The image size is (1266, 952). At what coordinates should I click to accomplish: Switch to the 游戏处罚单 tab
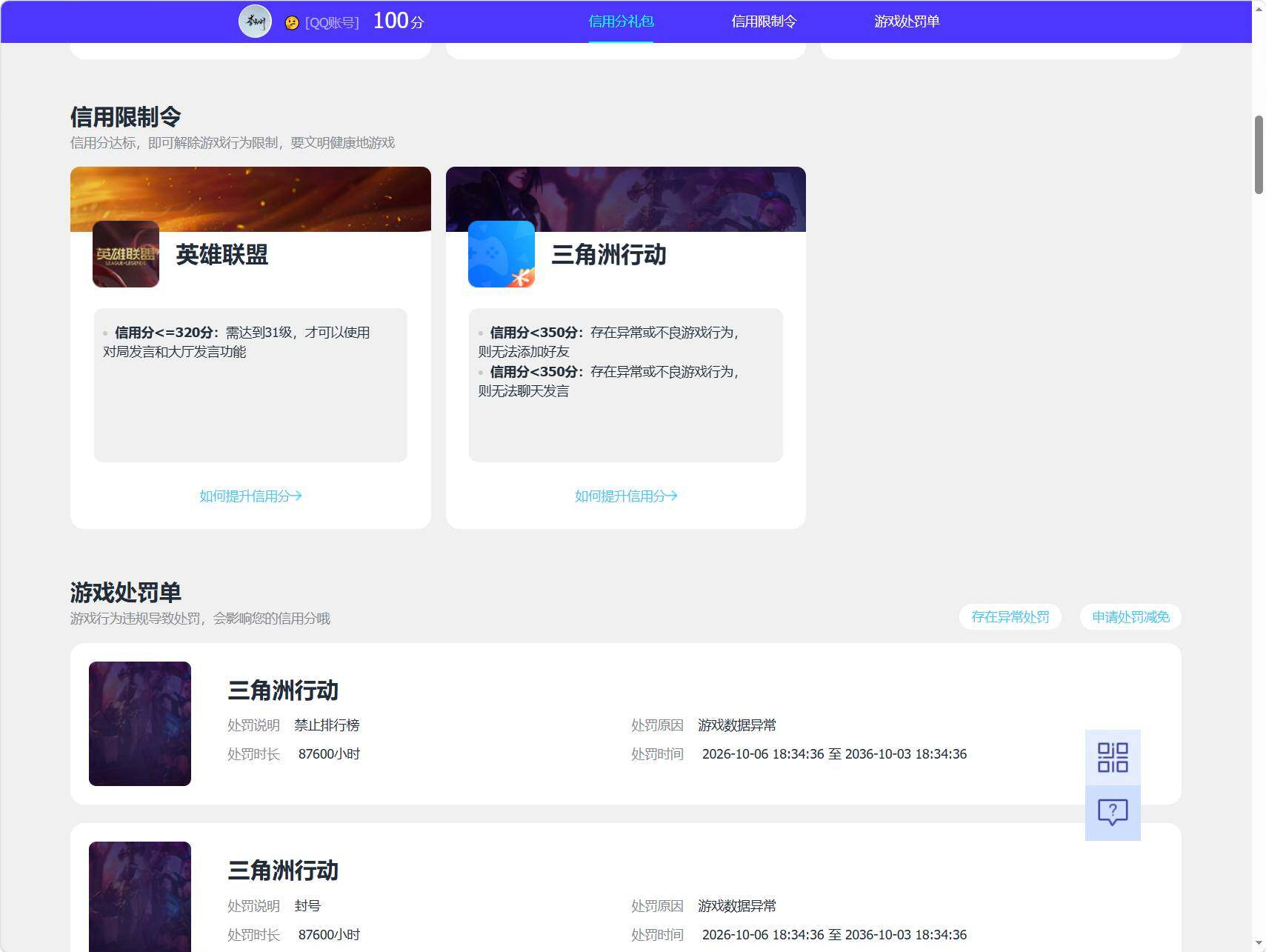907,21
